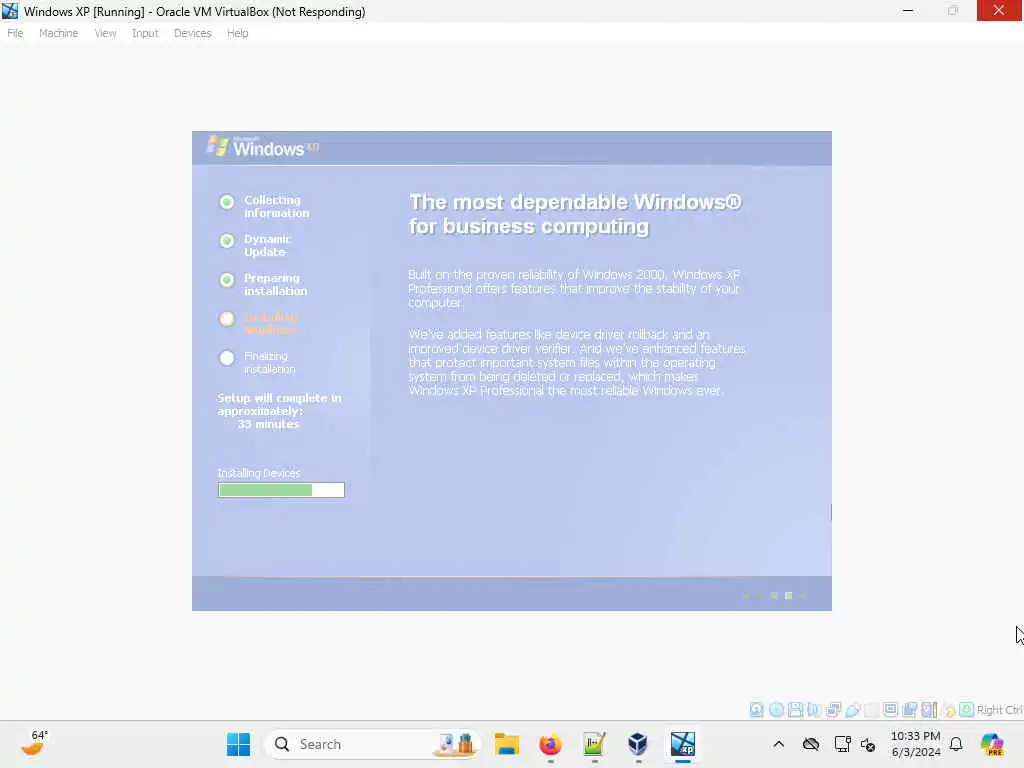Viewport: 1024px width, 768px height.
Task: Open VirtualBox Manager from the taskbar
Action: pyautogui.click(x=638, y=744)
